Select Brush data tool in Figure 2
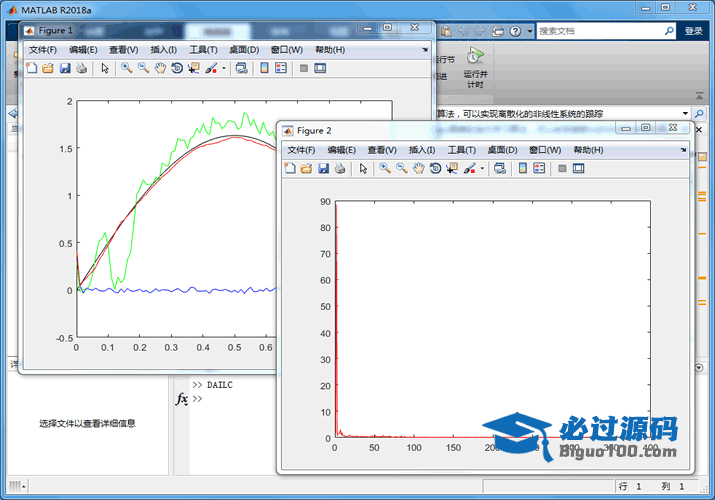 click(470, 169)
